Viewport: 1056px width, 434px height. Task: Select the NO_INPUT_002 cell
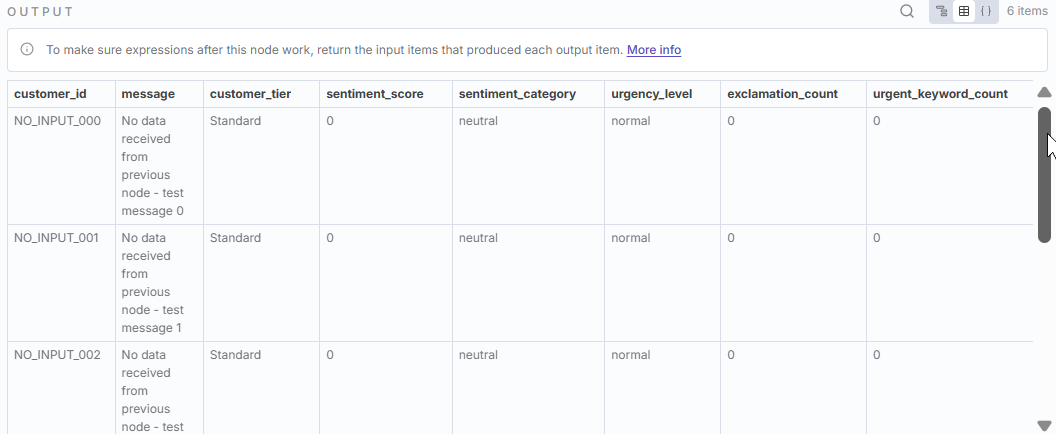tap(57, 355)
